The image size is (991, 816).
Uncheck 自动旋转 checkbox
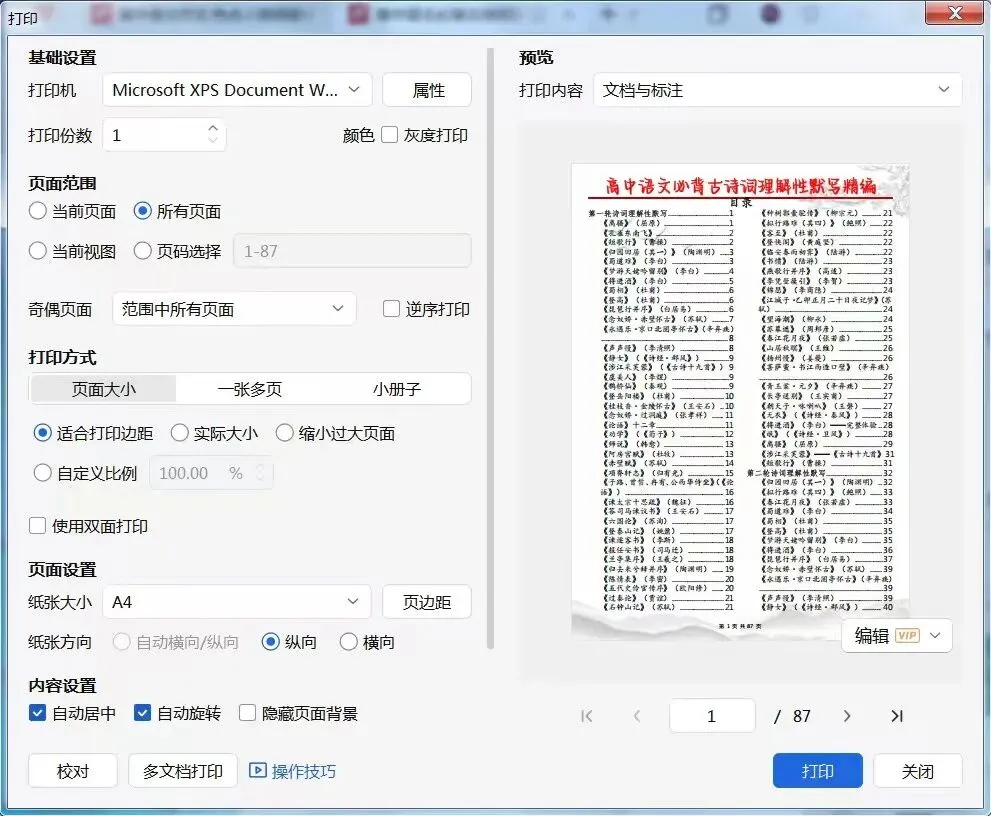(142, 714)
